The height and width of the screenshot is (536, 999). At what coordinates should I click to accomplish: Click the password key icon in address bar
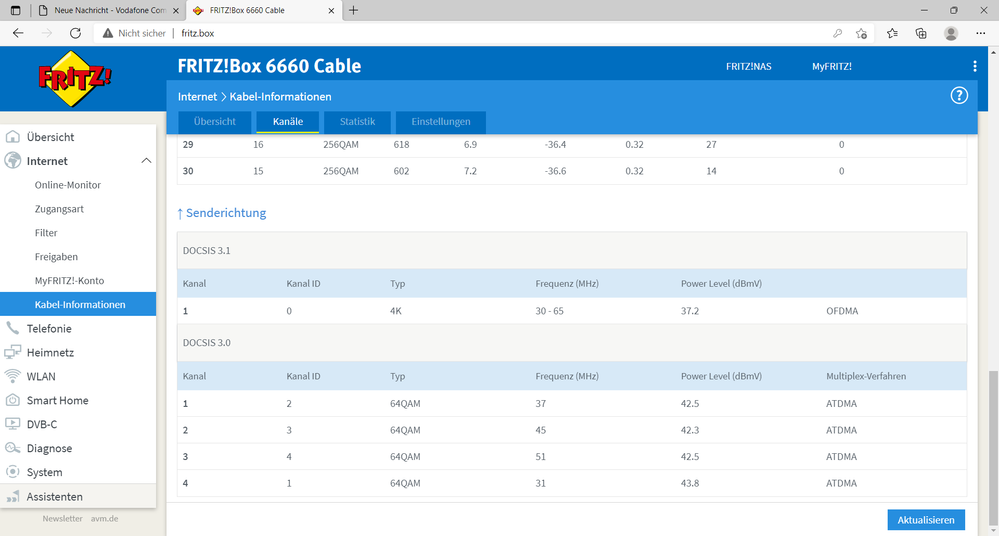tap(837, 33)
